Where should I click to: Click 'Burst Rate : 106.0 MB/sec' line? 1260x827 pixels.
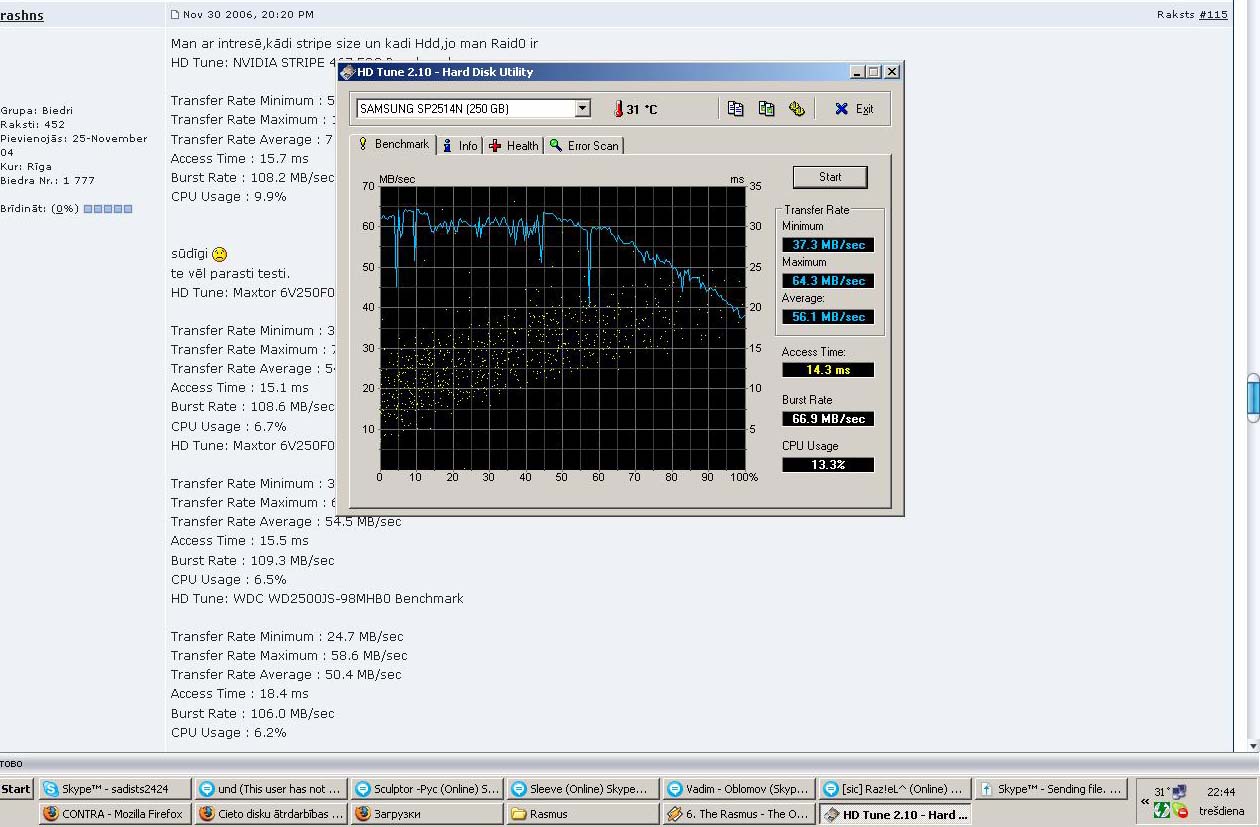click(x=253, y=714)
